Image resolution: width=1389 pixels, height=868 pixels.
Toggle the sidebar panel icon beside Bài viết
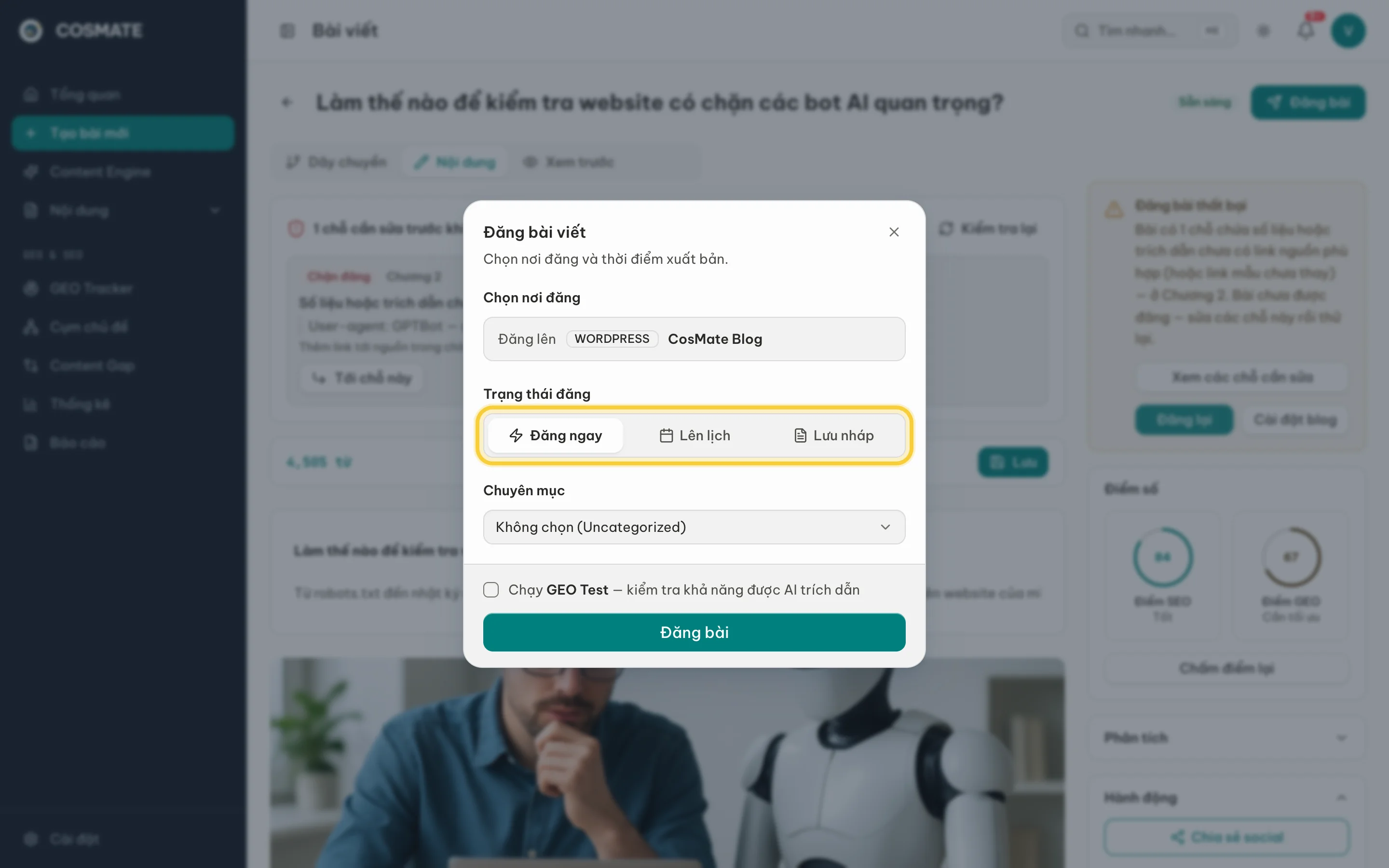pos(287,30)
